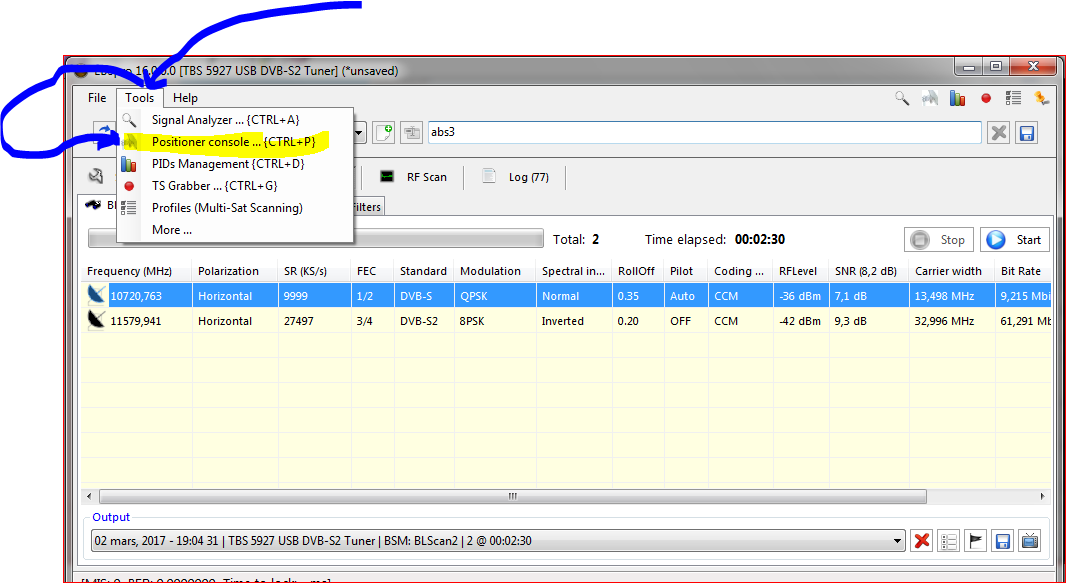Click the red X delete output icon

(x=922, y=541)
